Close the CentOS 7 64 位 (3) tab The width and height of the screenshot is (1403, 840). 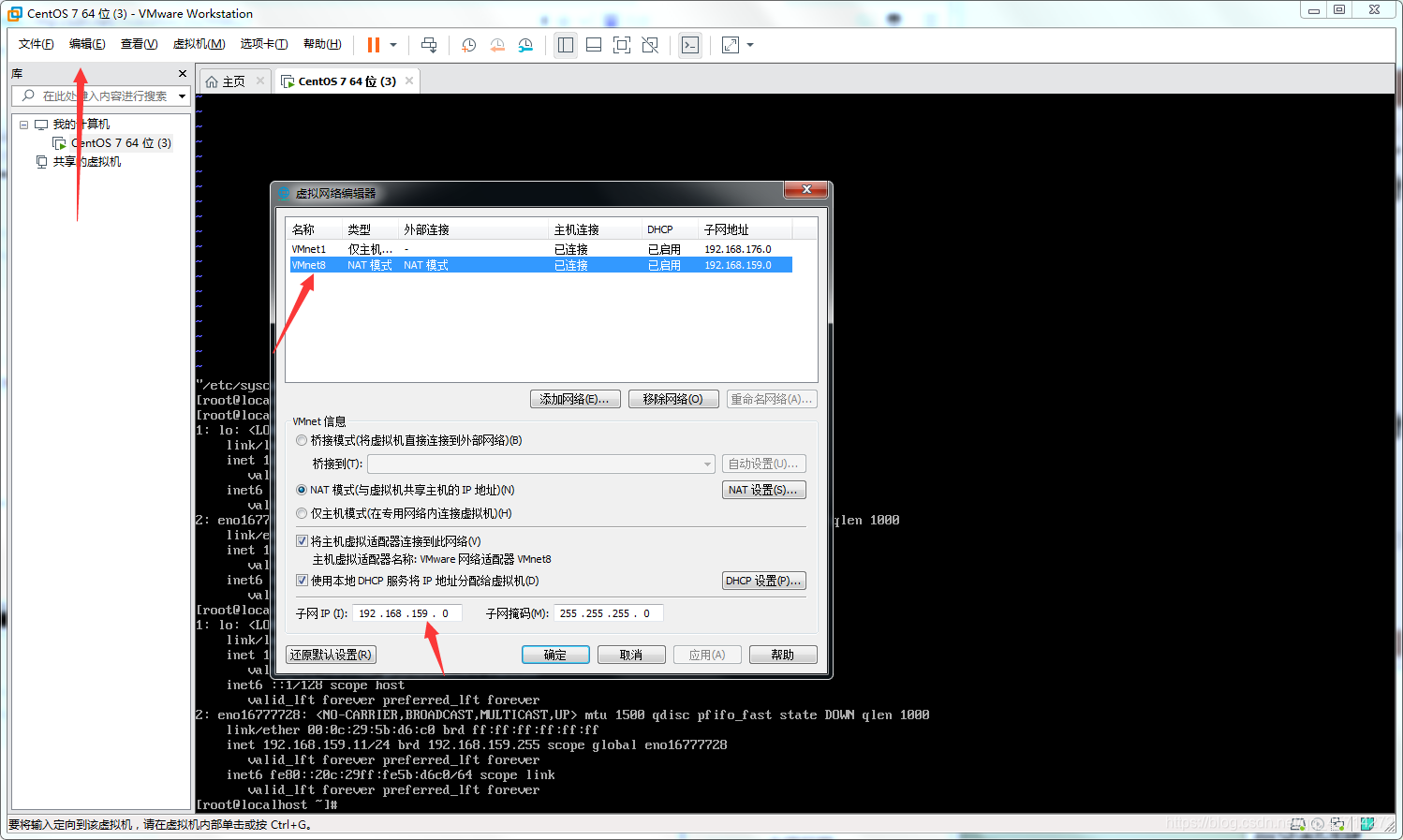tap(409, 81)
